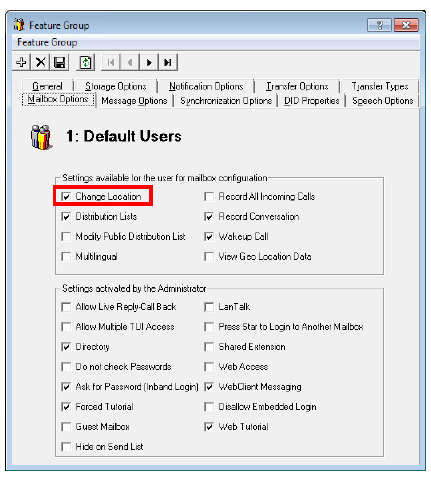This screenshot has height=485, width=431.
Task: Enable Record All Incoming Calls
Action: click(209, 197)
